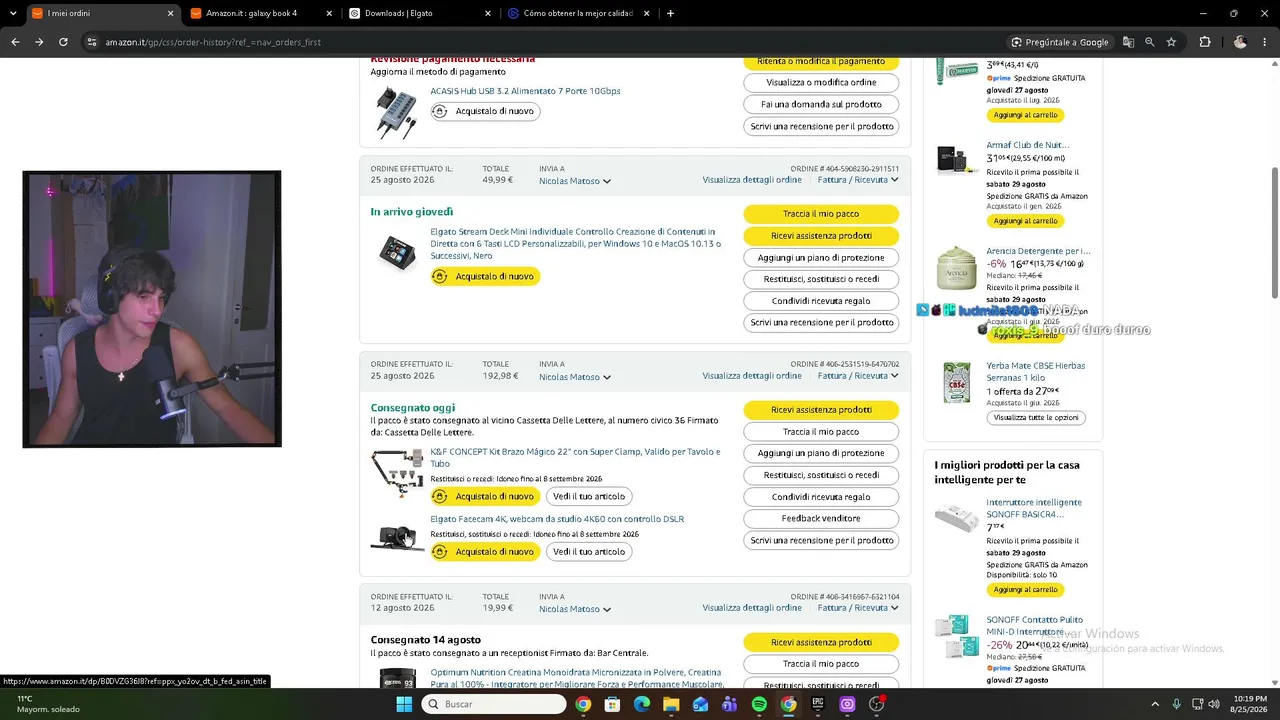1280x720 pixels.
Task: Open the tab search dropdown arrow
Action: point(11,13)
